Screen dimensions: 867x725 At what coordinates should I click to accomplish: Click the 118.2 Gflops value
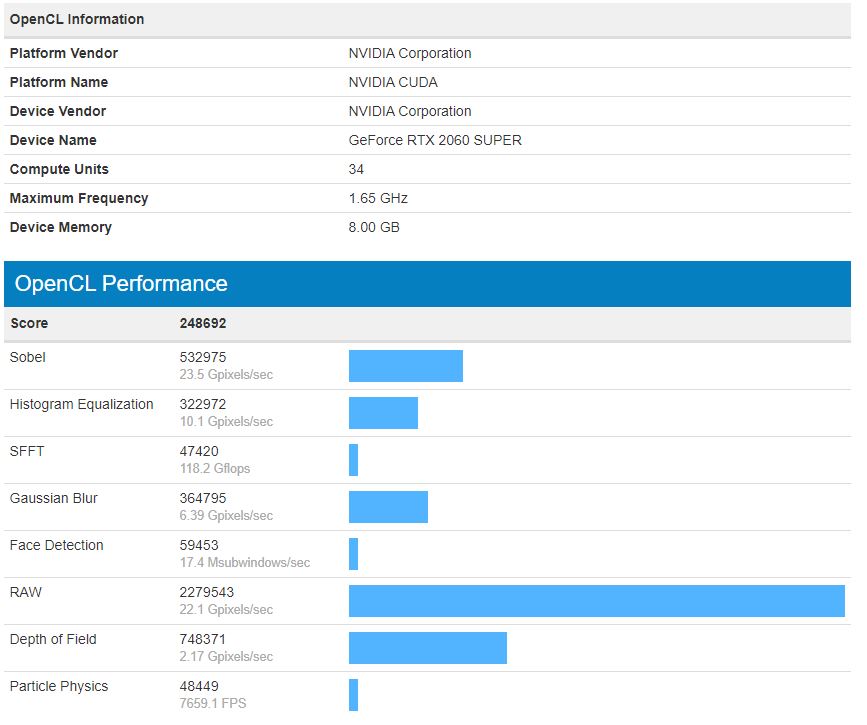(x=215, y=468)
